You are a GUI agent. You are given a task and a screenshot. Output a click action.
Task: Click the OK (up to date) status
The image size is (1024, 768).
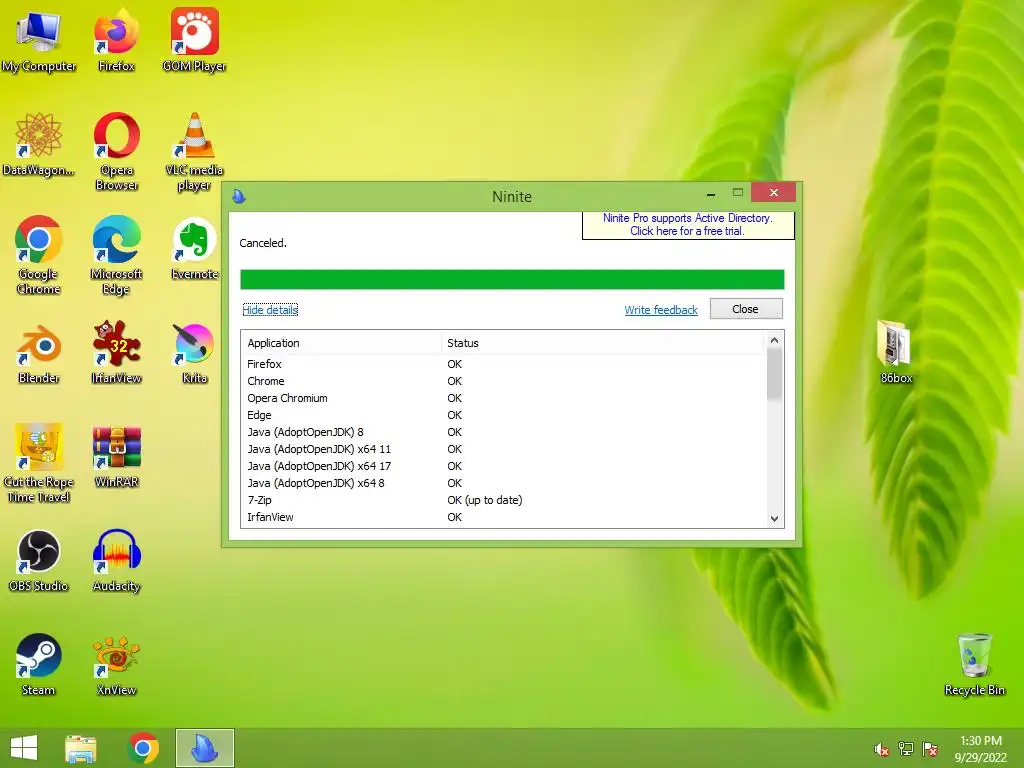click(x=485, y=500)
